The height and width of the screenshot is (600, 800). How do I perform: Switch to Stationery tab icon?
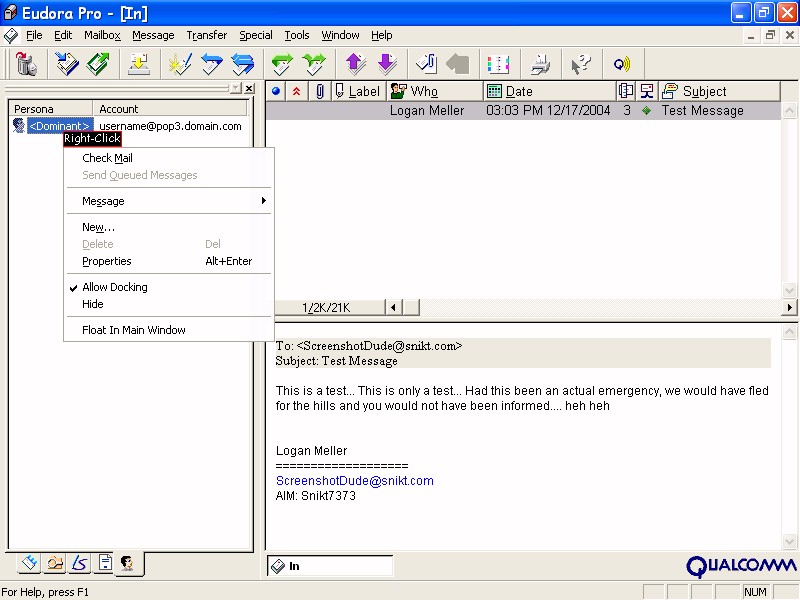pyautogui.click(x=105, y=563)
